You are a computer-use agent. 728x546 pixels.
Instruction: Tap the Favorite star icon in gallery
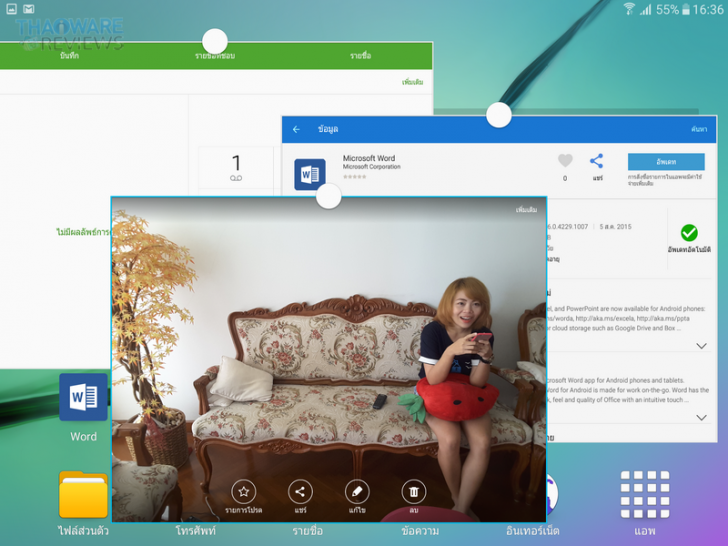point(243,492)
